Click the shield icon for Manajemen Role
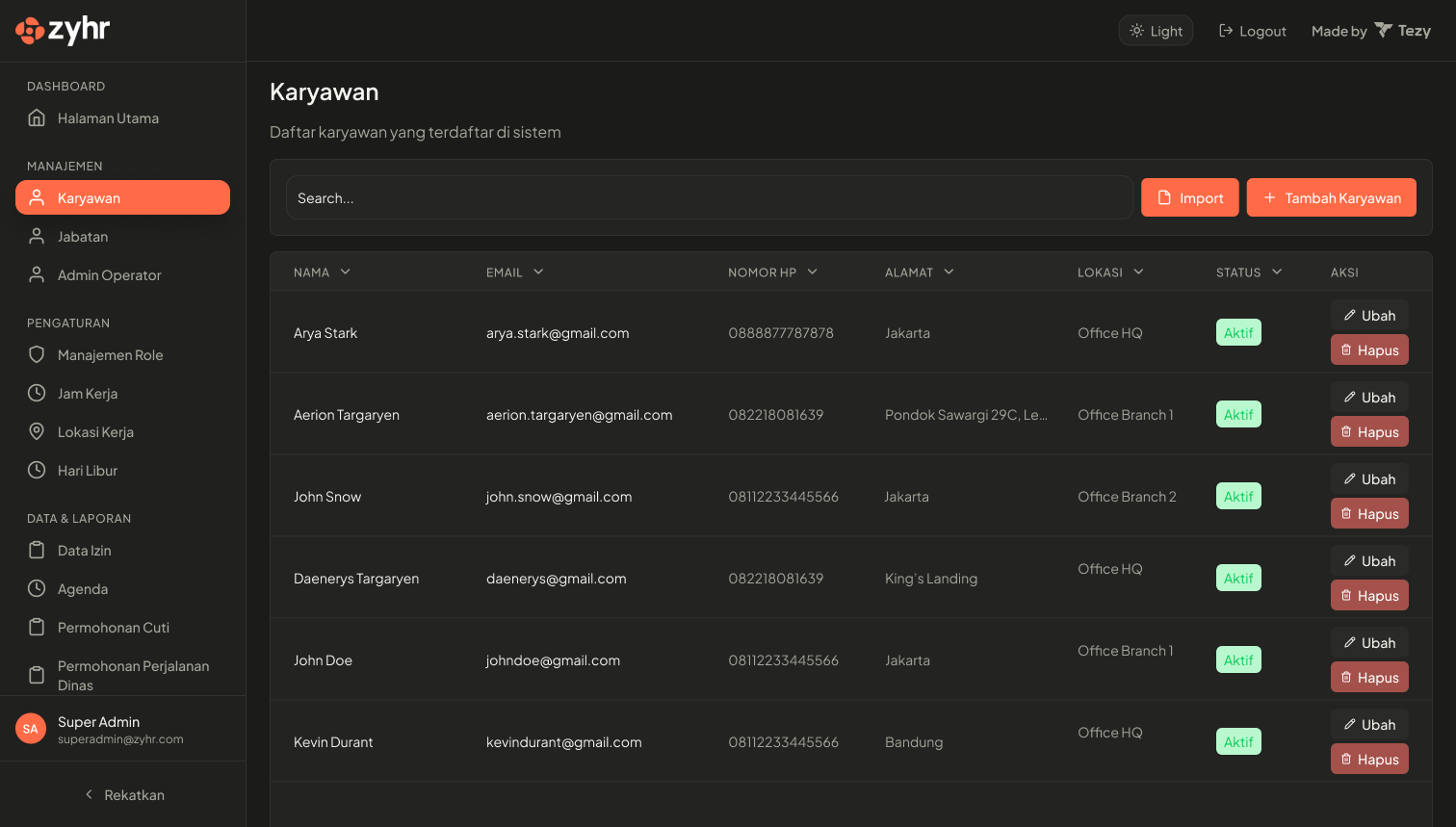This screenshot has width=1456, height=827. [x=37, y=355]
